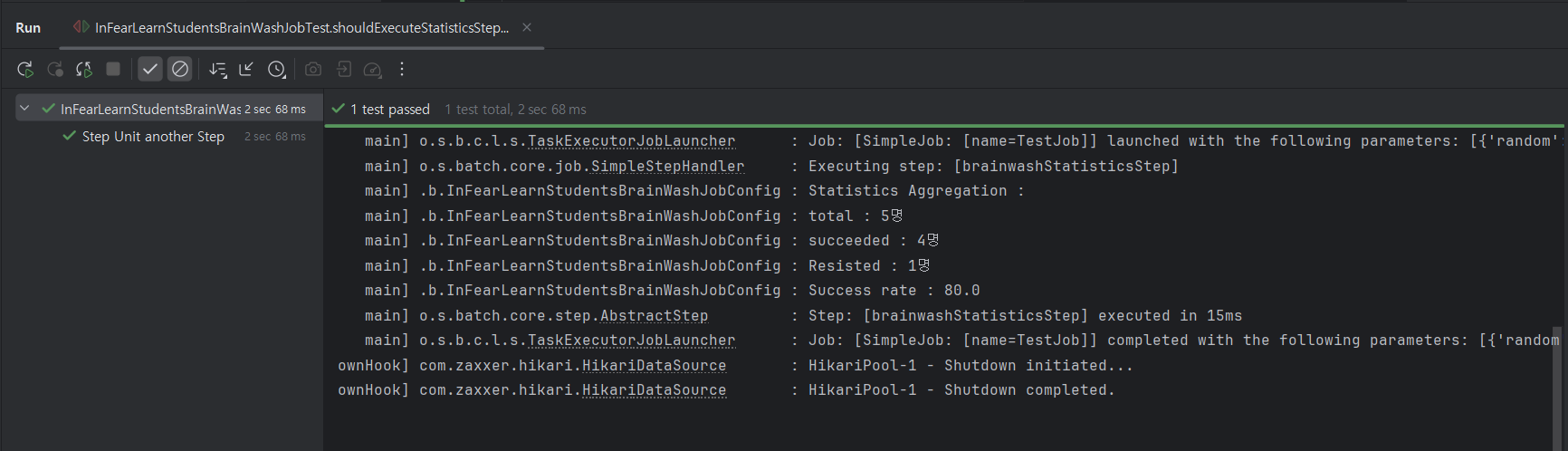Image resolution: width=1568 pixels, height=451 pixels.
Task: Click the green passed checkmark beside Step Unit another Step
Action: [69, 137]
